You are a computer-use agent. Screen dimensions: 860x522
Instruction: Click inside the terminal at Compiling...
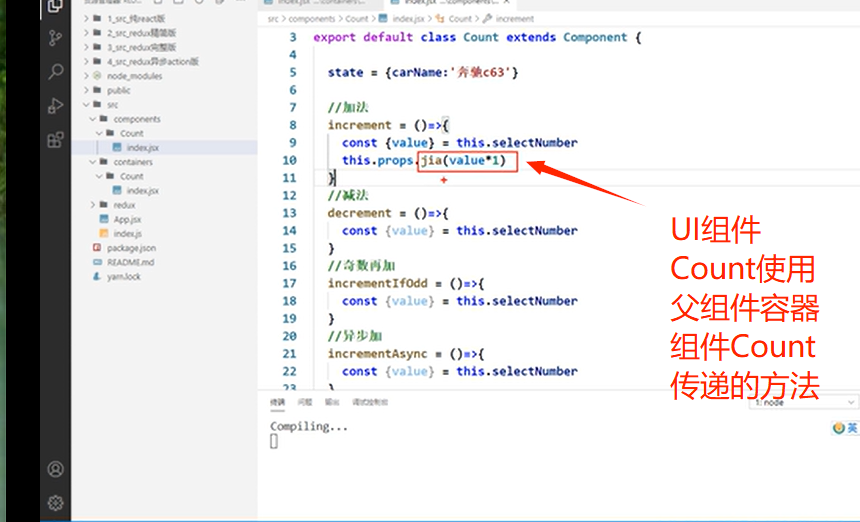[x=309, y=426]
